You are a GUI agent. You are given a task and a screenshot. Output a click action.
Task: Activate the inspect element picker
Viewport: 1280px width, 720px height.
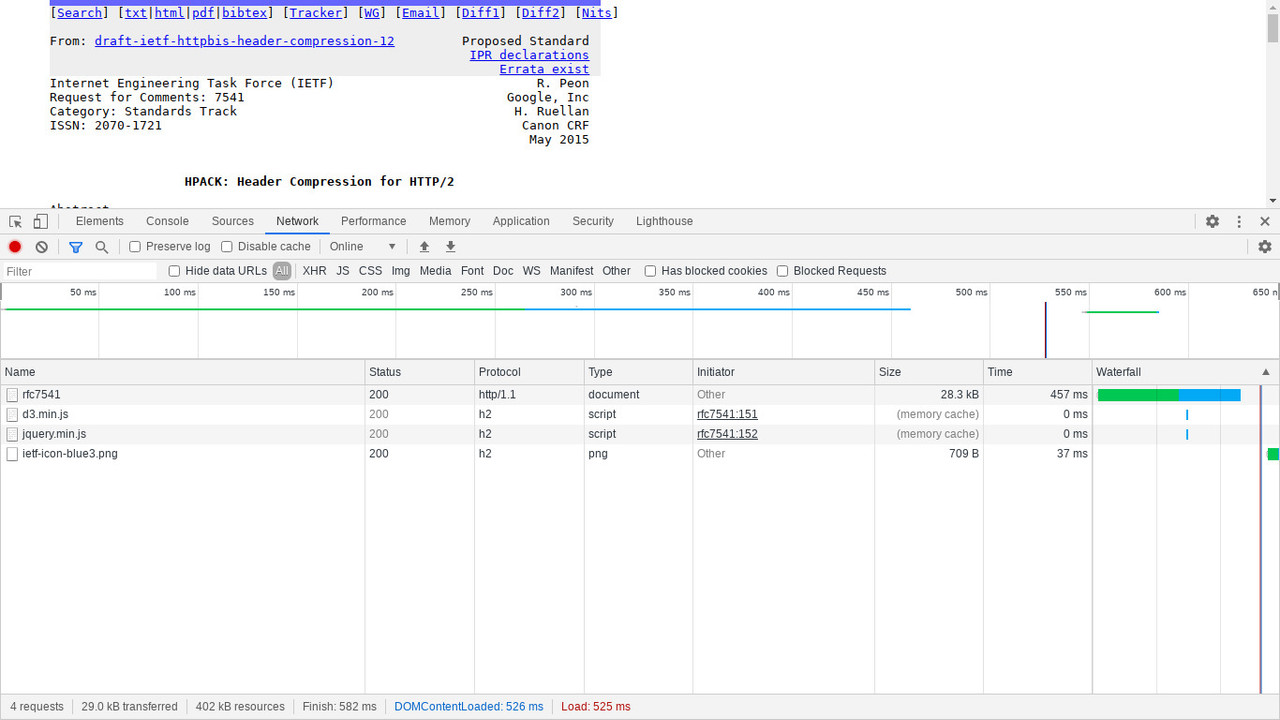pyautogui.click(x=15, y=222)
